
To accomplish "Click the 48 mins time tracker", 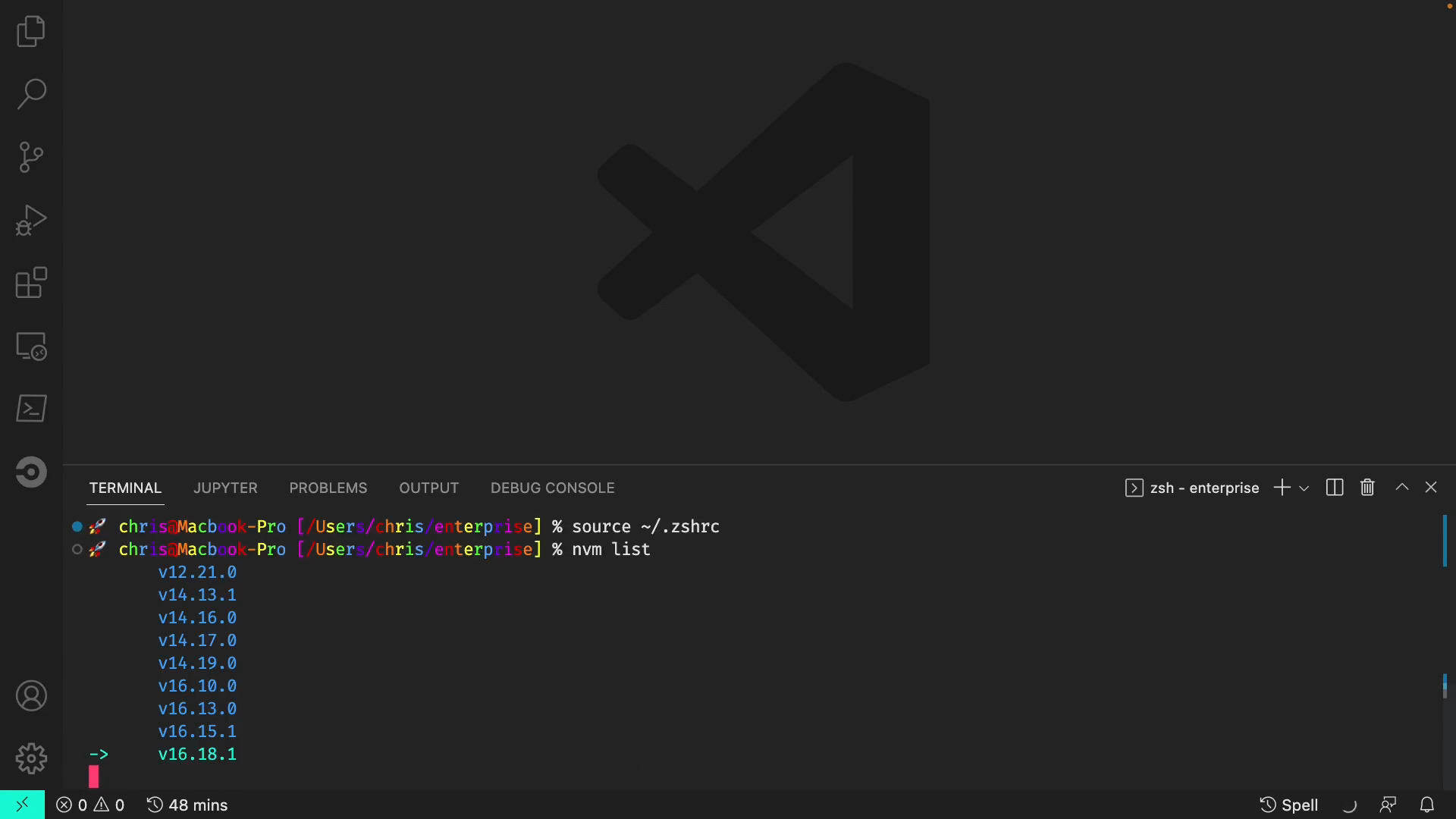I will coord(187,805).
